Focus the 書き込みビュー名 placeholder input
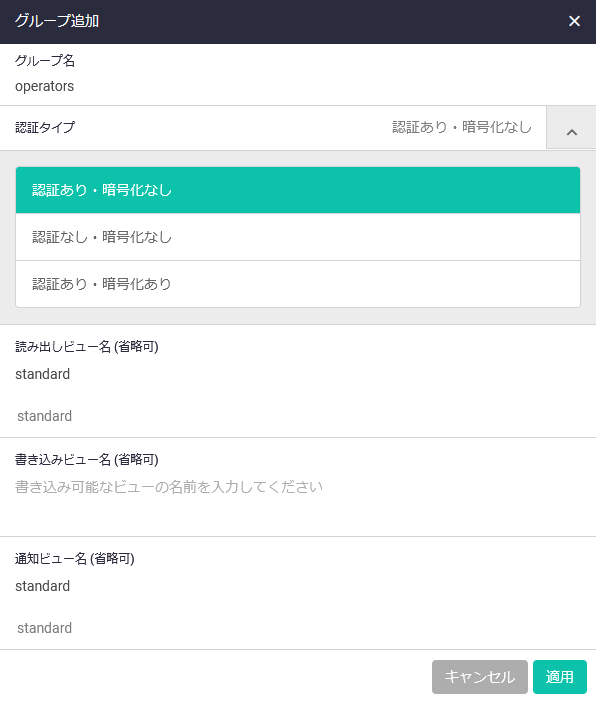This screenshot has height=704, width=596. point(298,487)
